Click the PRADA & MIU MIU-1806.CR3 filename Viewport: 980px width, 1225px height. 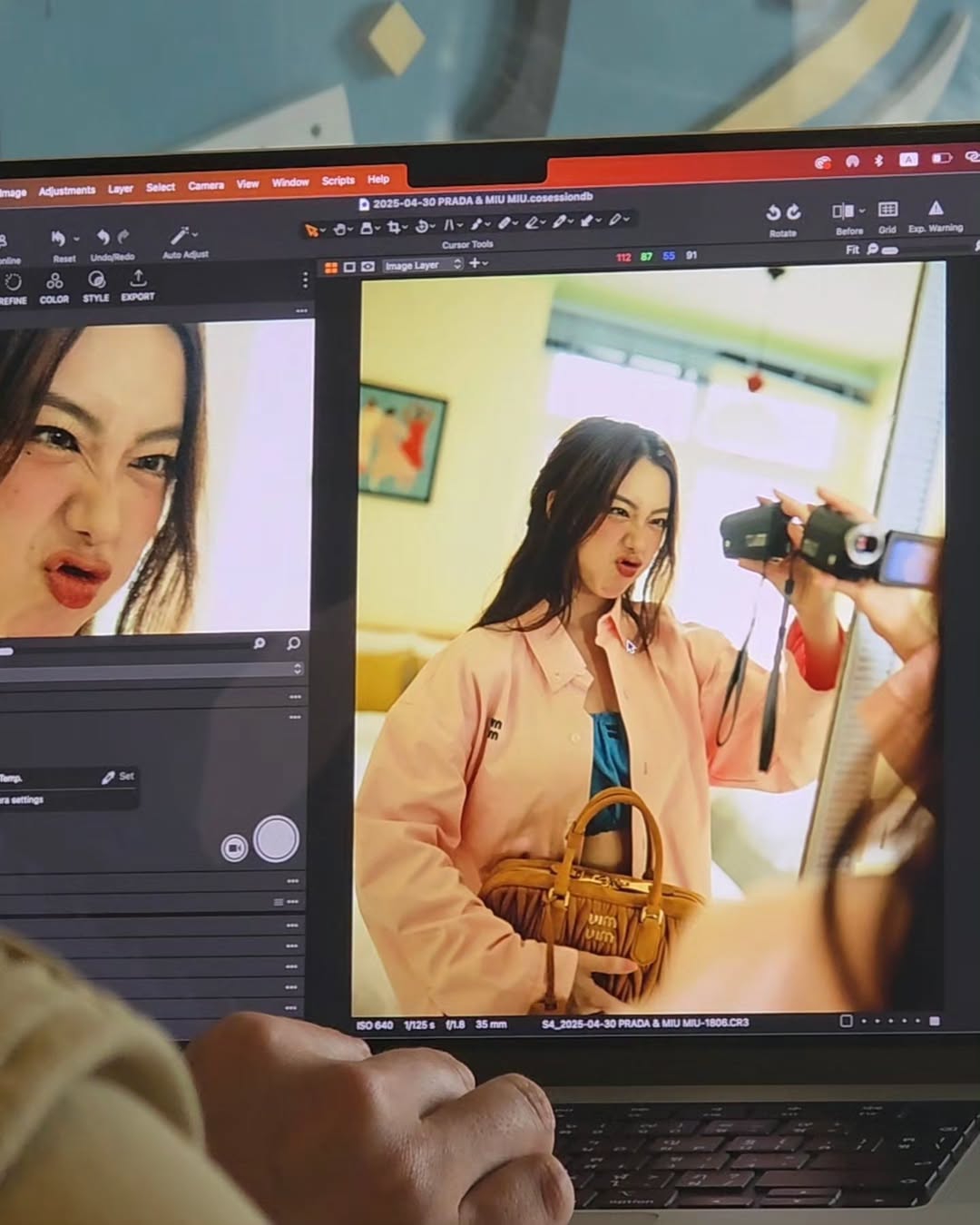(645, 1023)
